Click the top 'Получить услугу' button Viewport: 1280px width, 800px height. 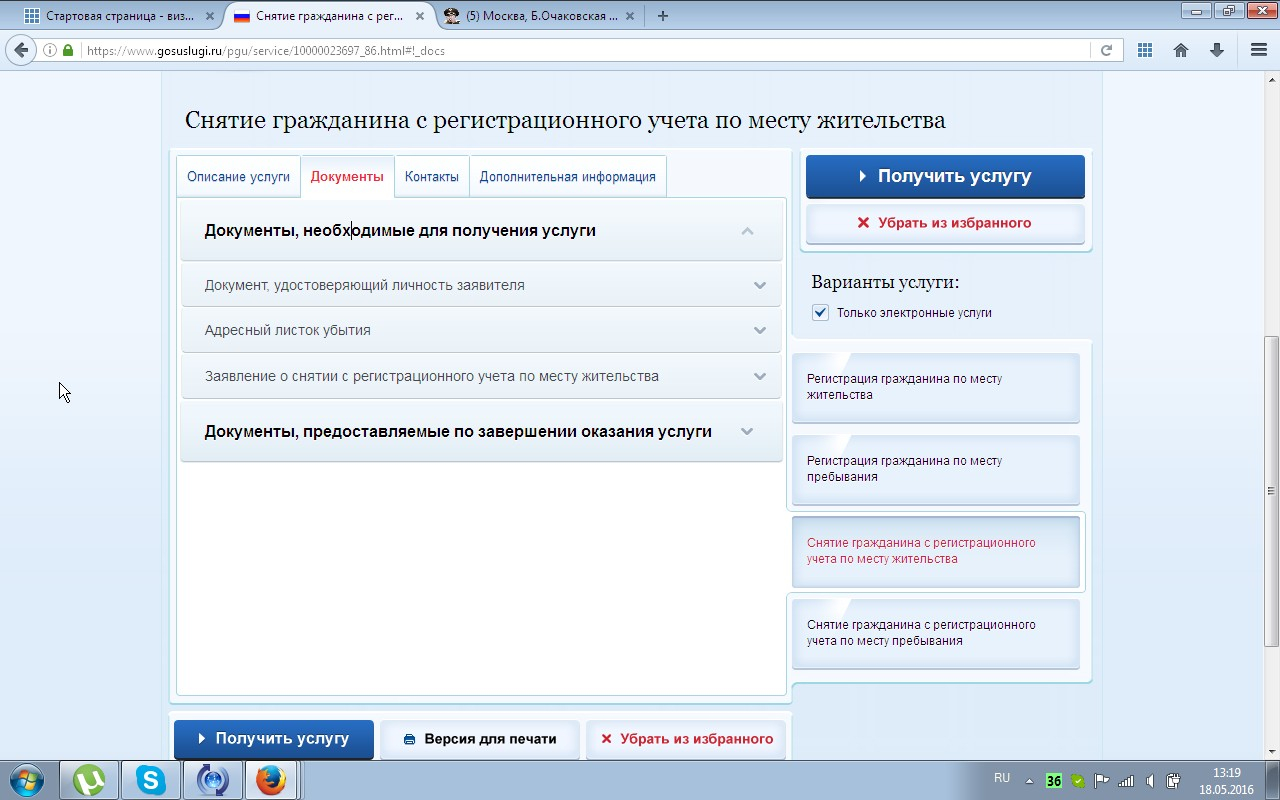(x=945, y=176)
